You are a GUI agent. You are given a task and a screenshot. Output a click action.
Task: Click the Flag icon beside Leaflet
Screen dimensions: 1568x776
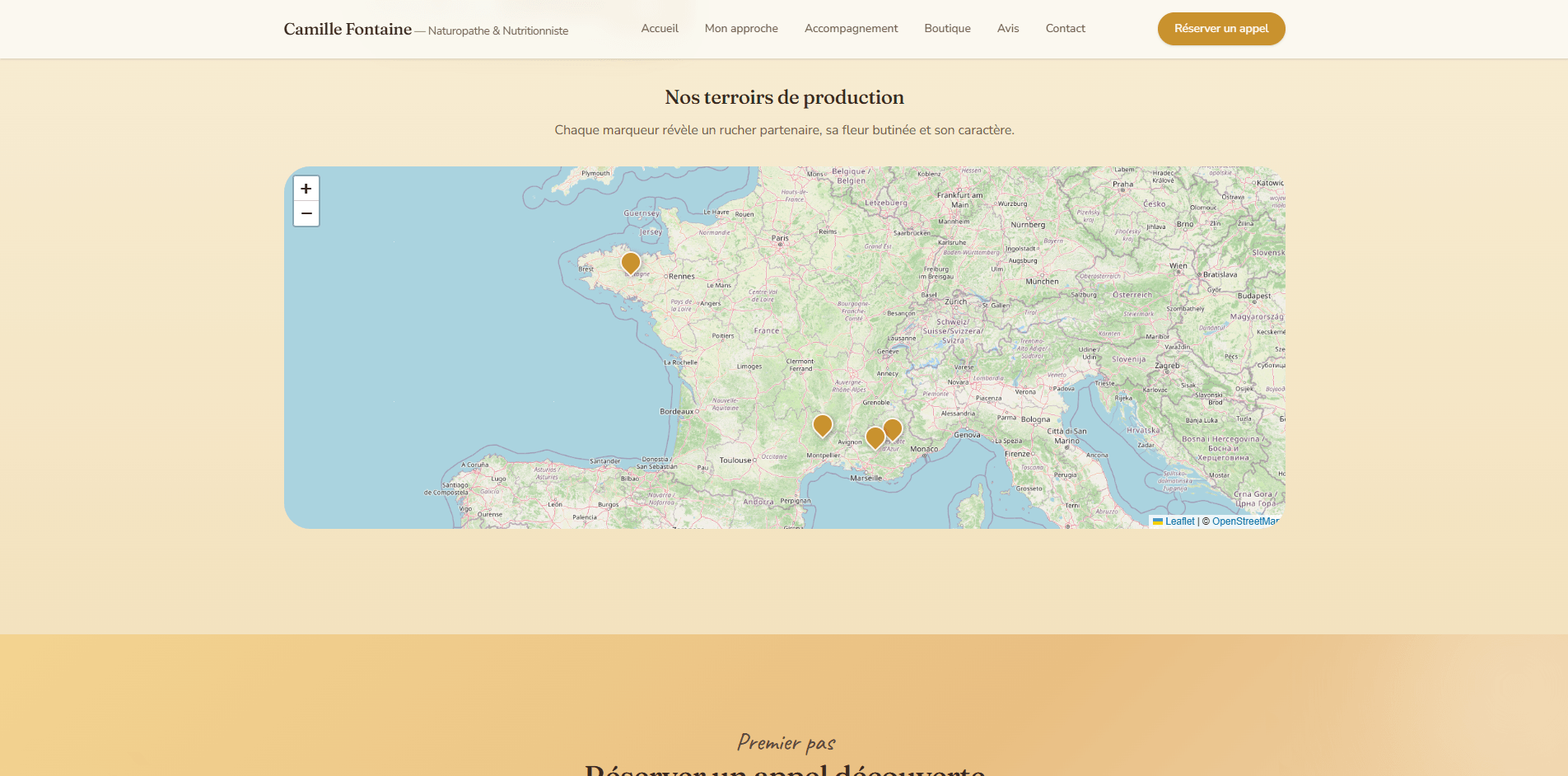point(1158,521)
